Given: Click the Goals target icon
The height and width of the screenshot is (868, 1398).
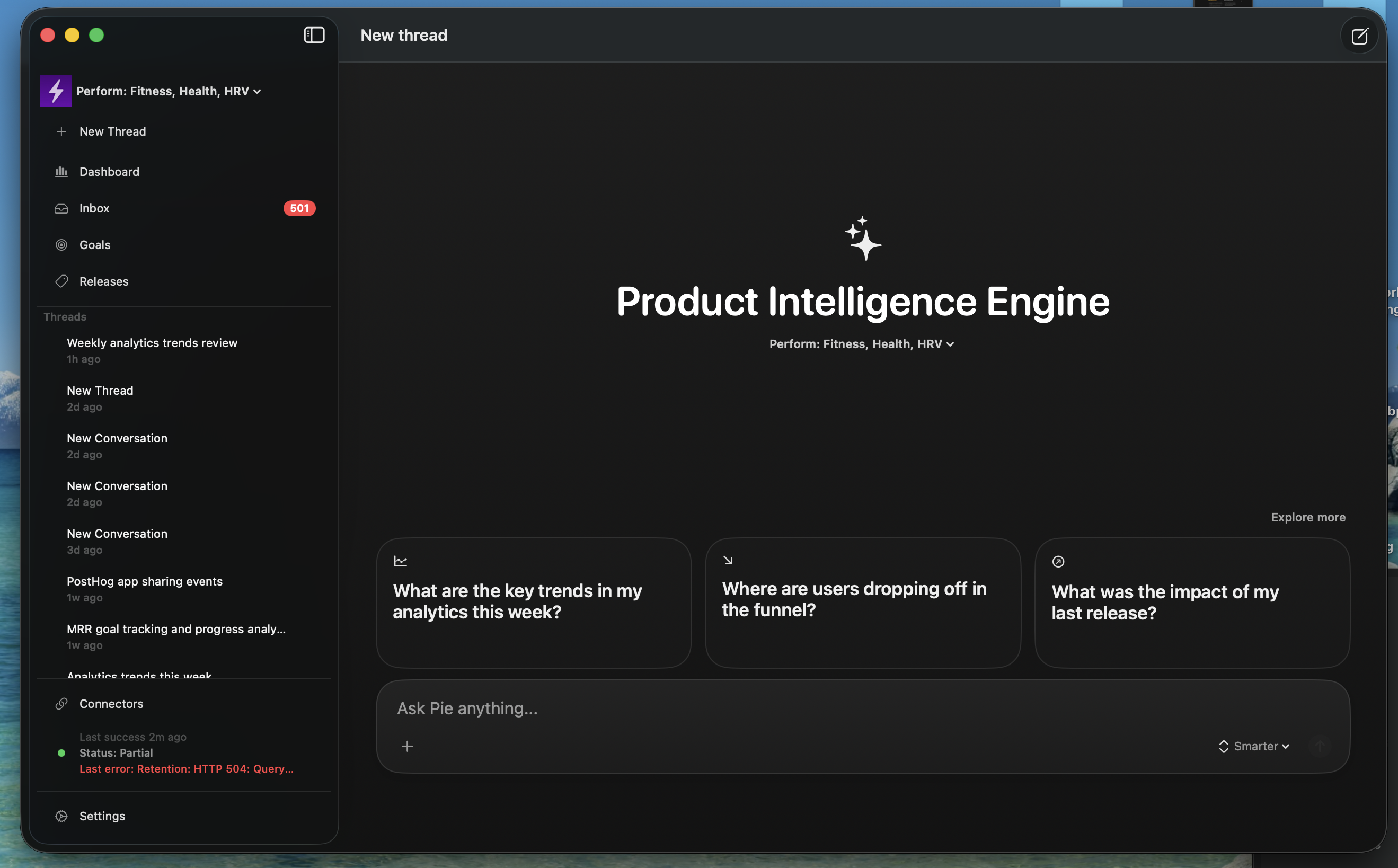Looking at the screenshot, I should pos(61,245).
